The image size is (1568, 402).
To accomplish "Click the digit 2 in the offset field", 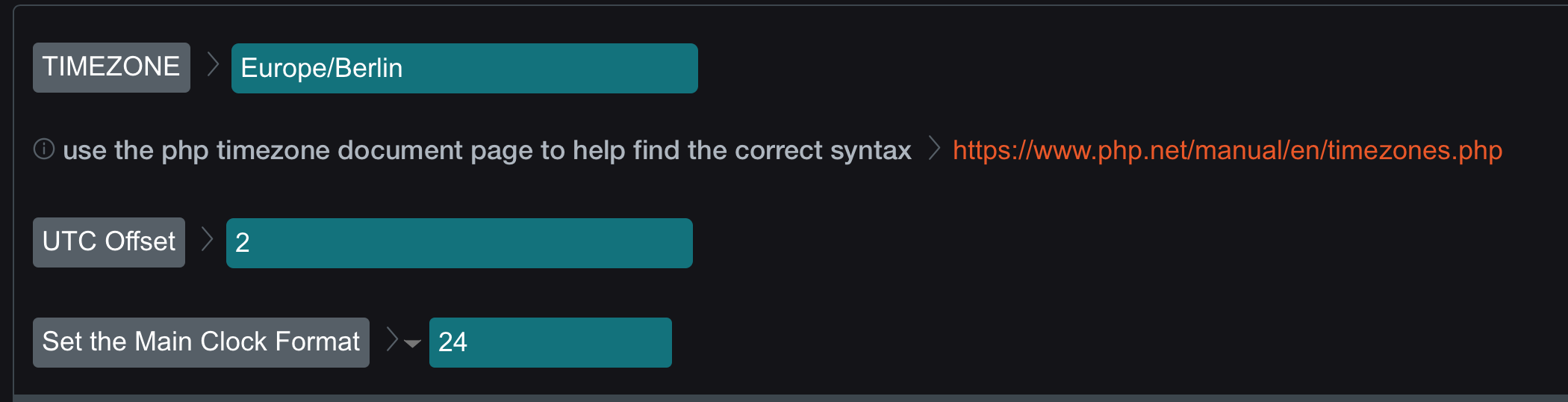I will coord(242,243).
